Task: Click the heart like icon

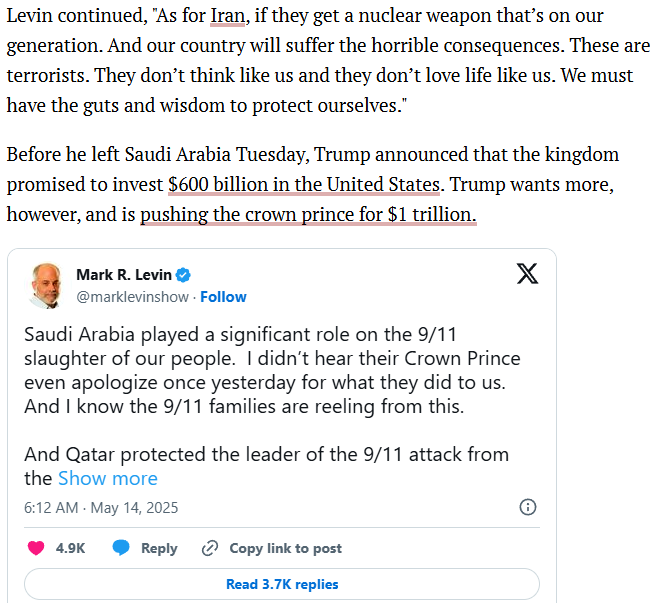Action: click(36, 548)
